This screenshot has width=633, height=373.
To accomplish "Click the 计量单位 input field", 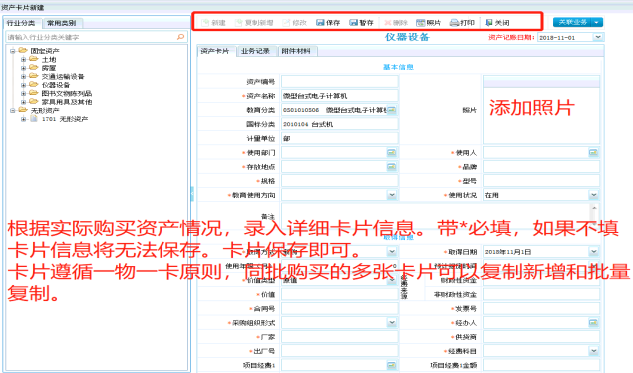I will coord(340,138).
